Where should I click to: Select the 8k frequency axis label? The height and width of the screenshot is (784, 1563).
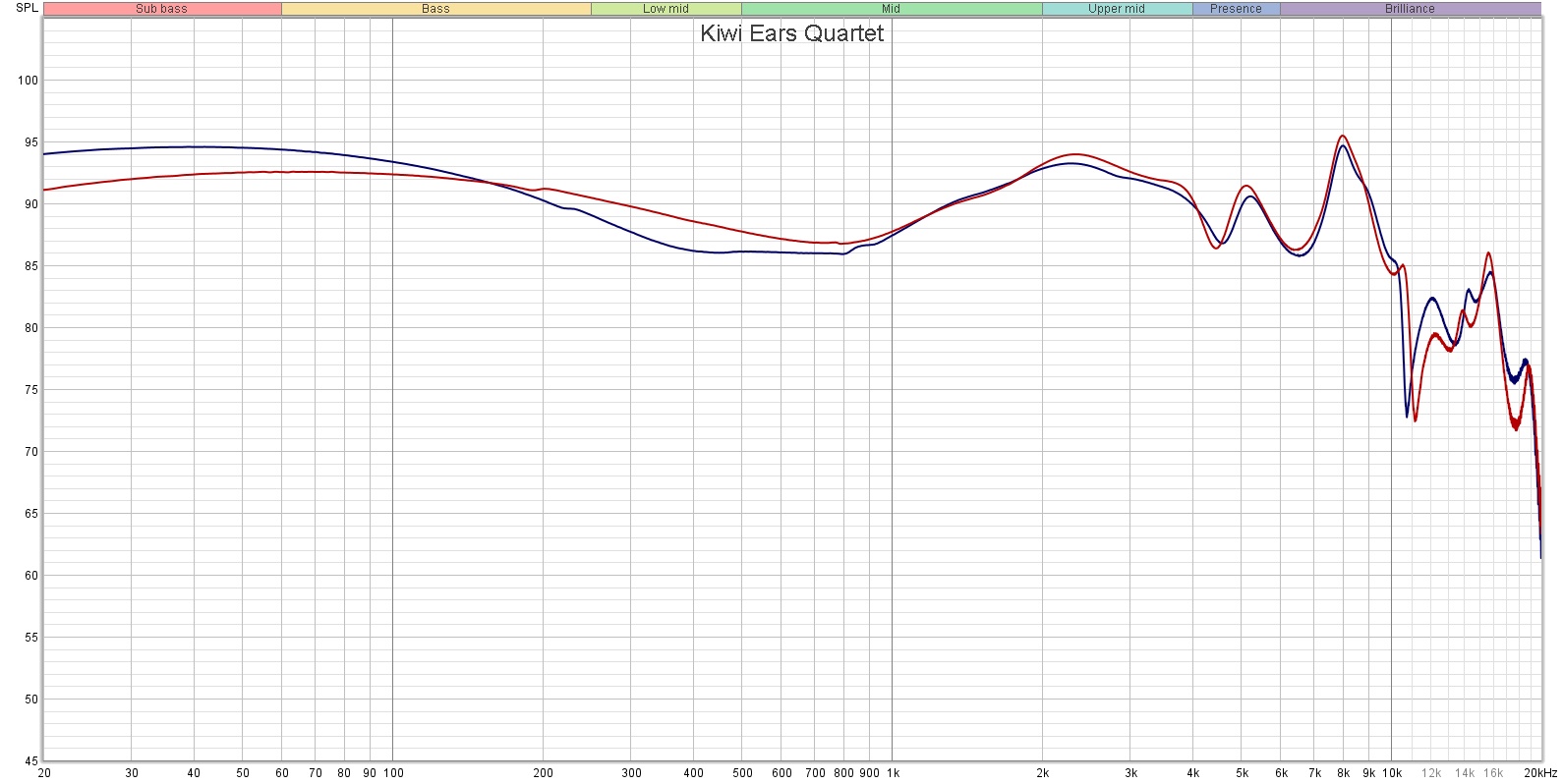point(1344,773)
